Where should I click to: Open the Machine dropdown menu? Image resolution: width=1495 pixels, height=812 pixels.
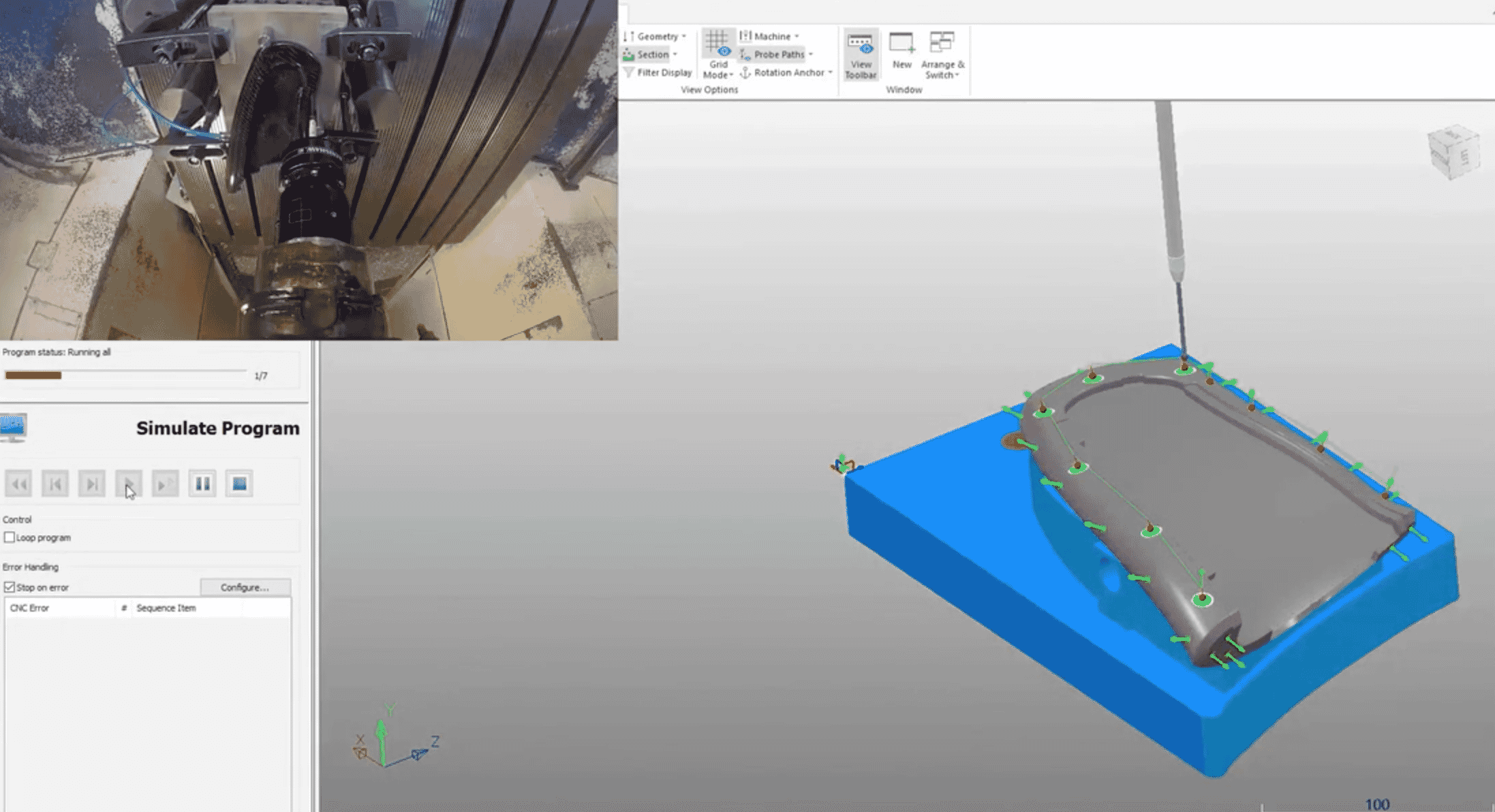tap(797, 36)
